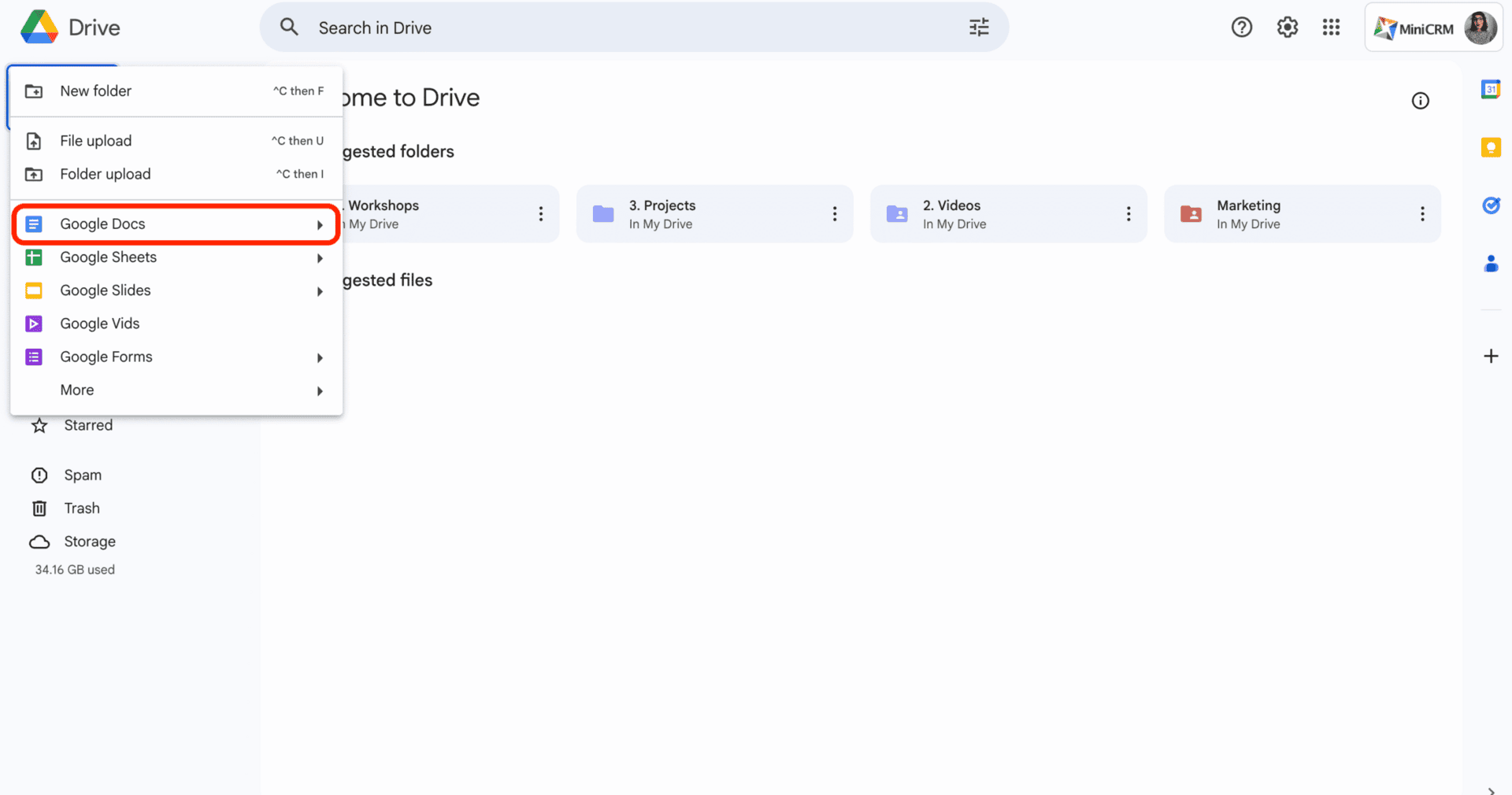Expand the Google Docs submenu arrow

tap(320, 225)
